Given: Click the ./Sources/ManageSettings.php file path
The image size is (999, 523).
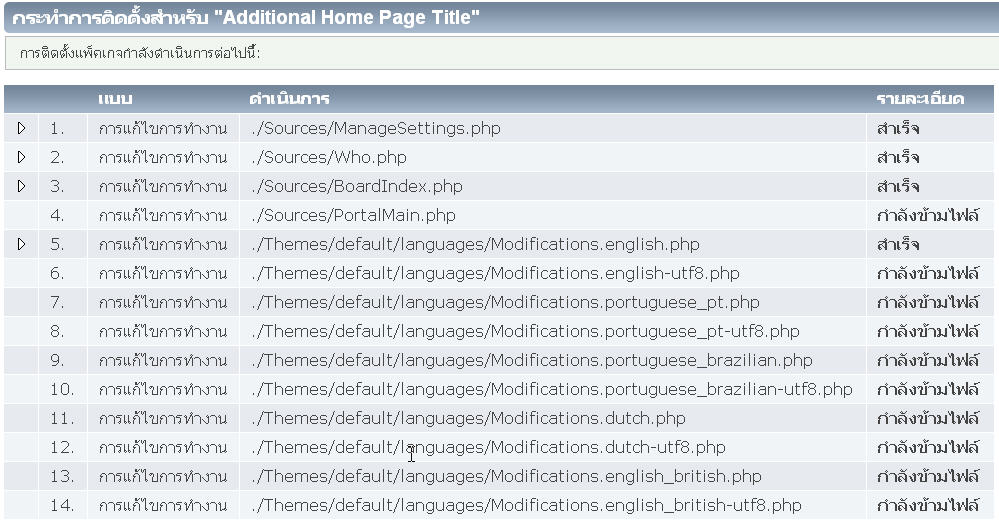Looking at the screenshot, I should (376, 128).
